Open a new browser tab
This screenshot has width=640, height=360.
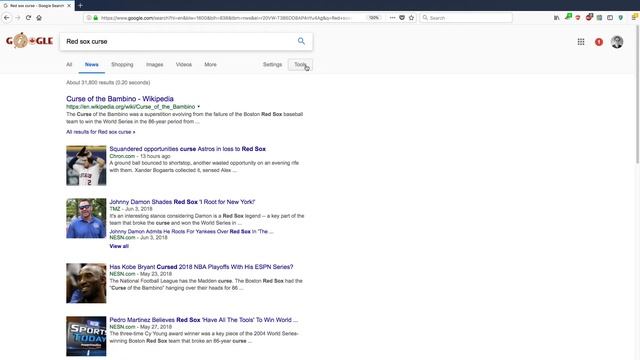(x=80, y=6)
